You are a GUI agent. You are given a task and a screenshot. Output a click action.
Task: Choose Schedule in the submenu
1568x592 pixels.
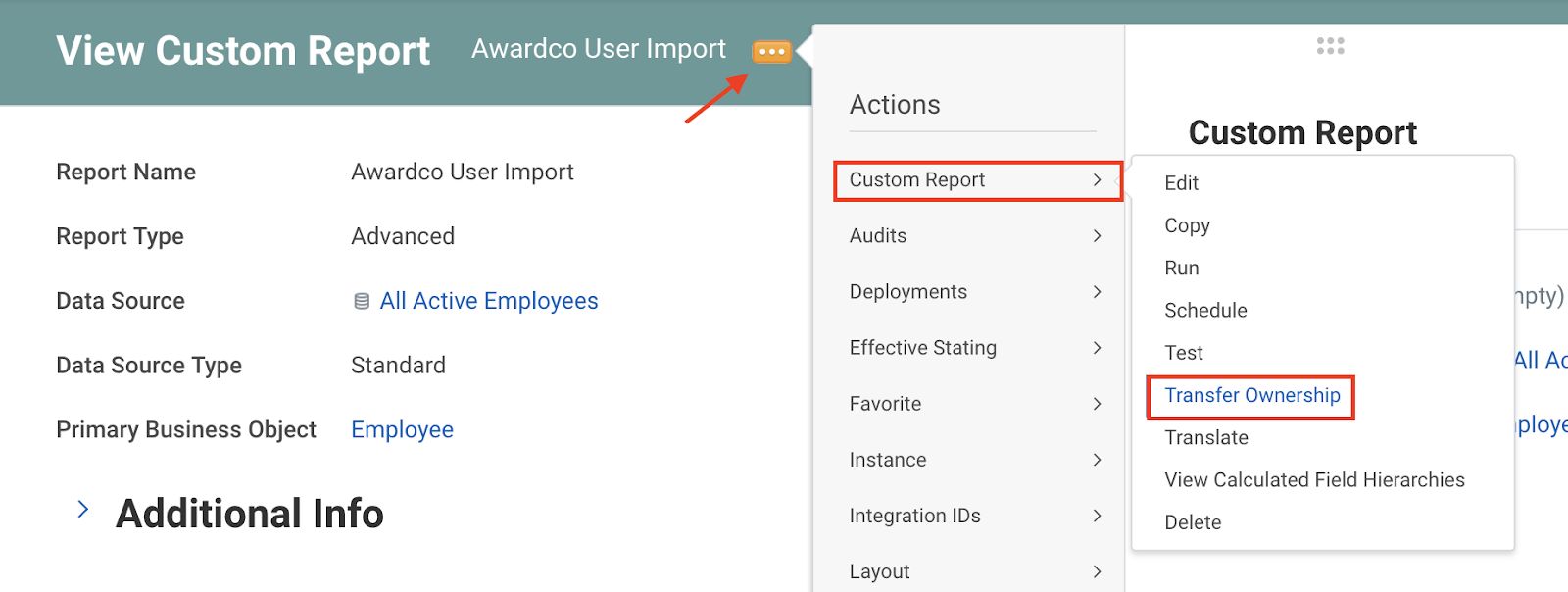tap(1205, 311)
